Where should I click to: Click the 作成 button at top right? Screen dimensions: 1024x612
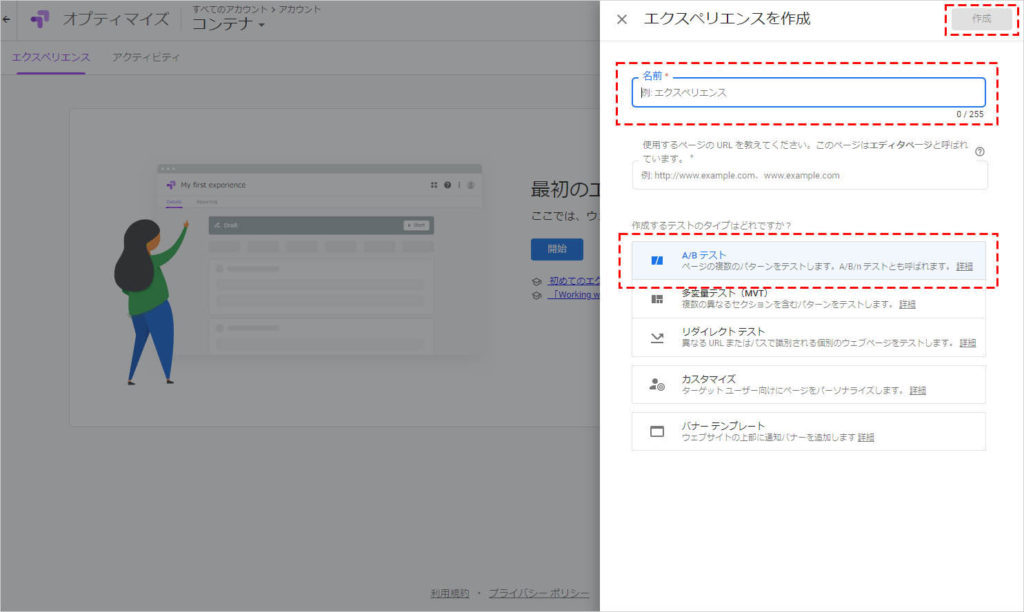point(980,19)
